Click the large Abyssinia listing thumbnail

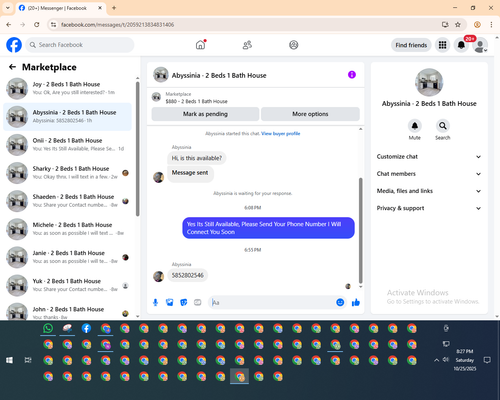point(429,82)
